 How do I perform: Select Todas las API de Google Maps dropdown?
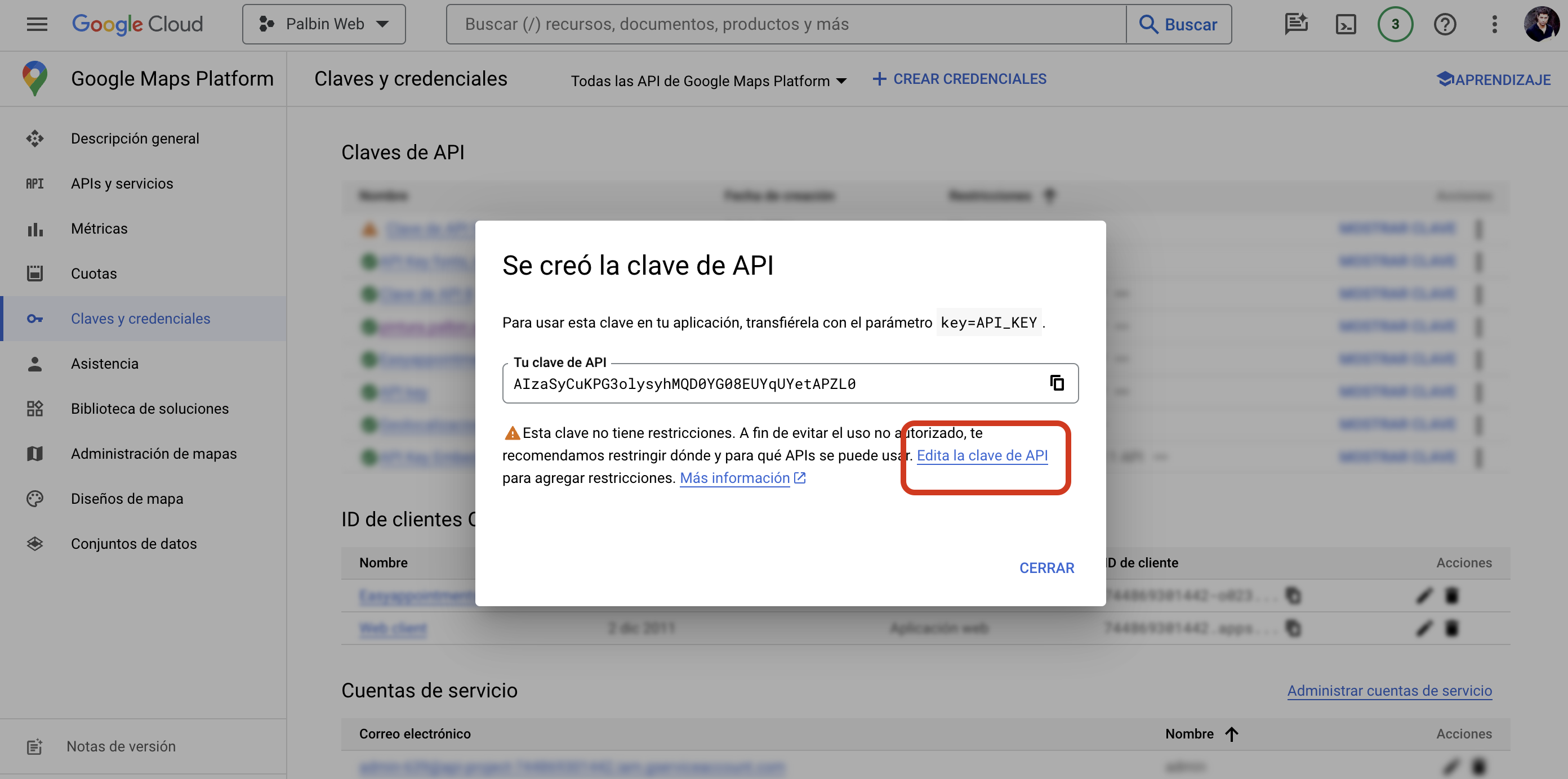[709, 79]
